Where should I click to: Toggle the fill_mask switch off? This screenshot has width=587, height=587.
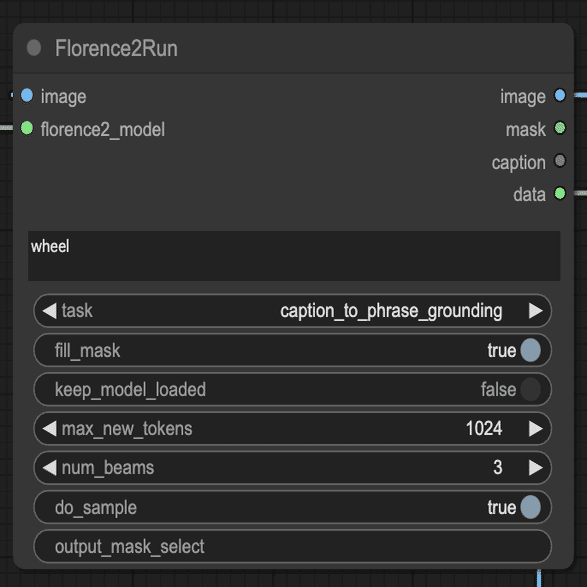530,350
